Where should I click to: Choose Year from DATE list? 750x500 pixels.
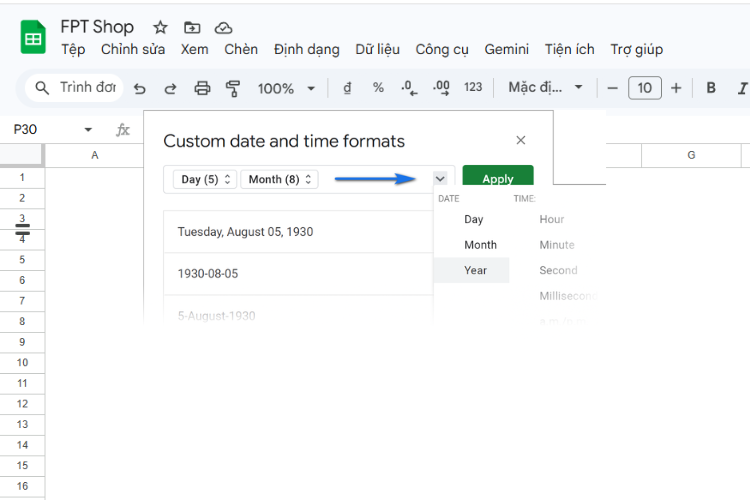(x=472, y=270)
